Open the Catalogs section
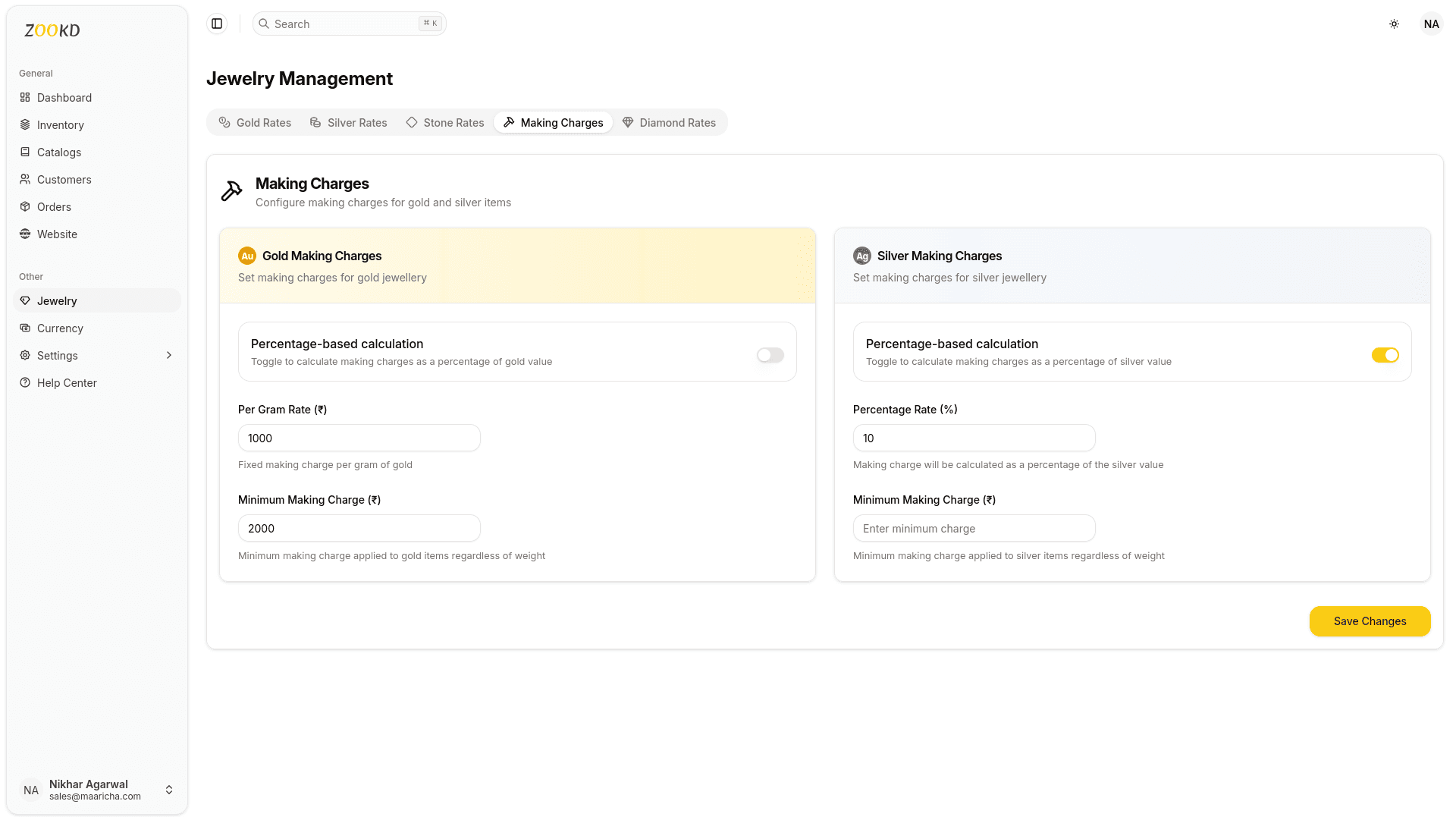The width and height of the screenshot is (1456, 817). (x=59, y=152)
